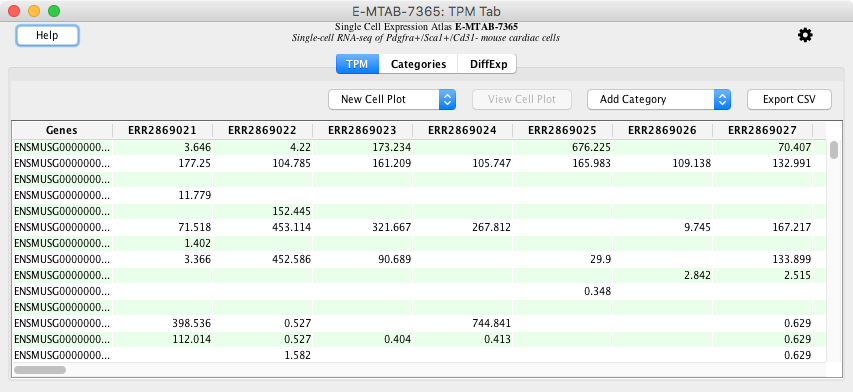Image resolution: width=853 pixels, height=392 pixels.
Task: Select cell with value 112.014
Action: [x=162, y=339]
